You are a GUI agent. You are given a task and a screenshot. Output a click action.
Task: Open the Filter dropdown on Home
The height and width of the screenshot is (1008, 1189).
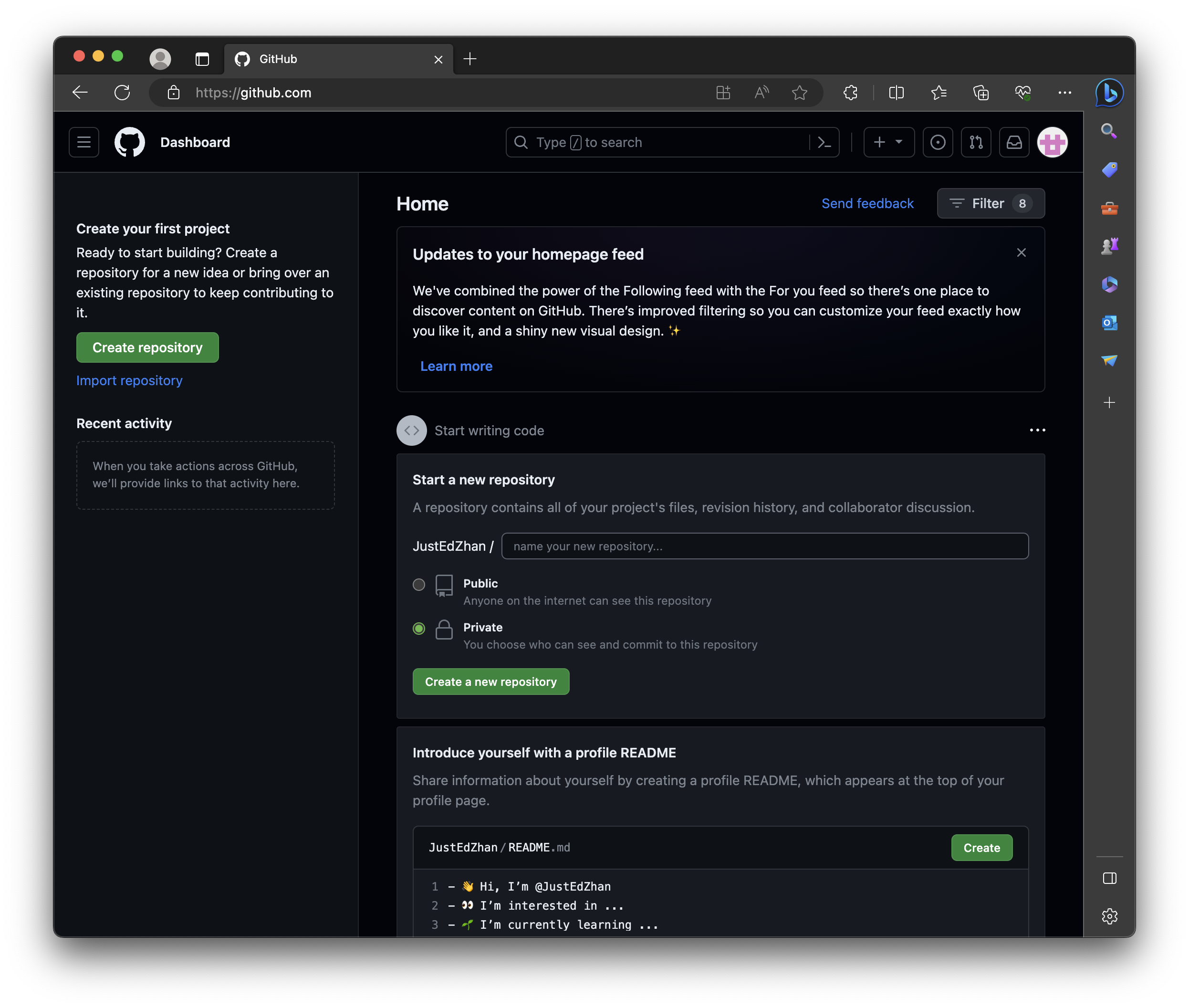(990, 203)
